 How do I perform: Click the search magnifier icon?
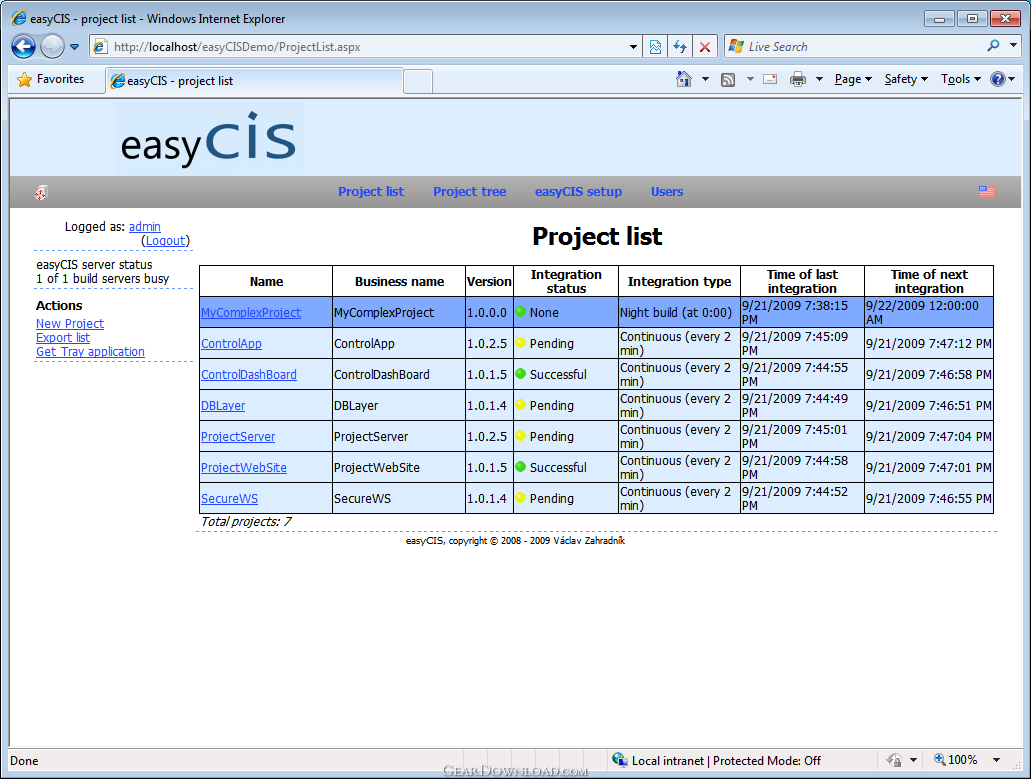[993, 46]
